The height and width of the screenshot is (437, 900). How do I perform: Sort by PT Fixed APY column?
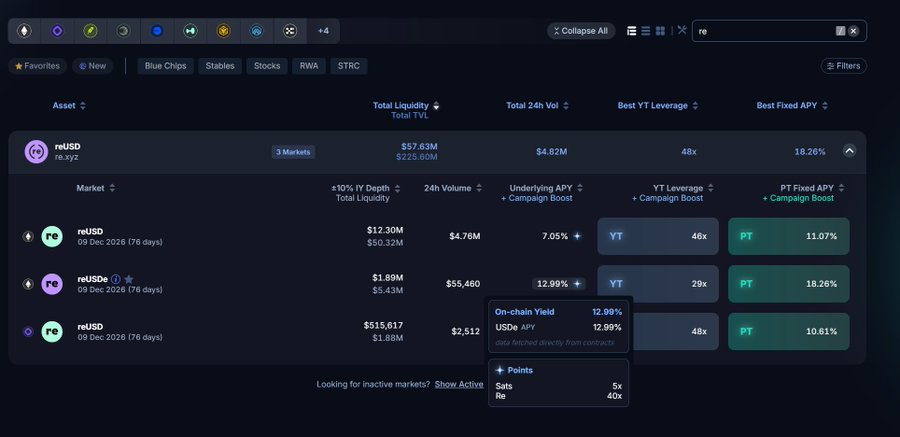(812, 188)
